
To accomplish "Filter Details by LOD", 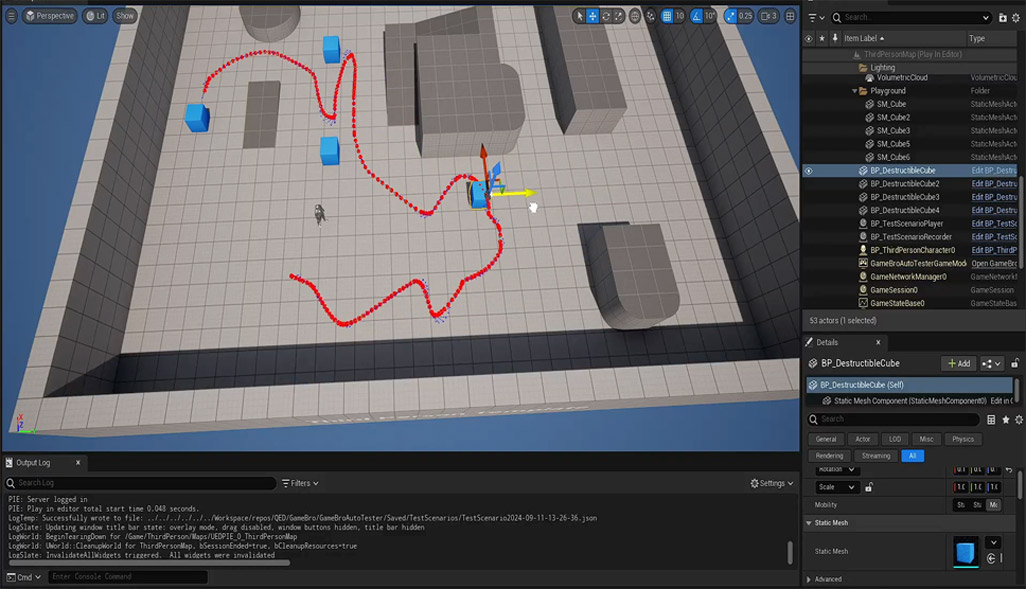I will click(895, 439).
